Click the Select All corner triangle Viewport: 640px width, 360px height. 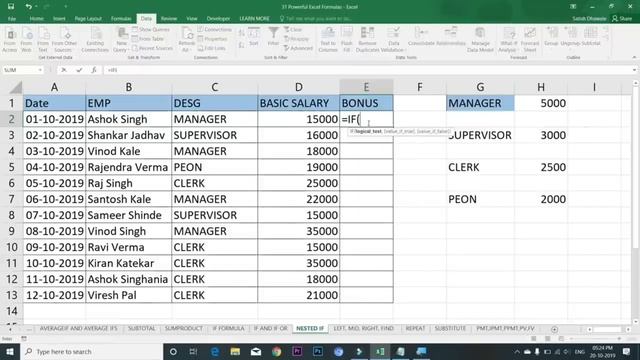tap(16, 87)
